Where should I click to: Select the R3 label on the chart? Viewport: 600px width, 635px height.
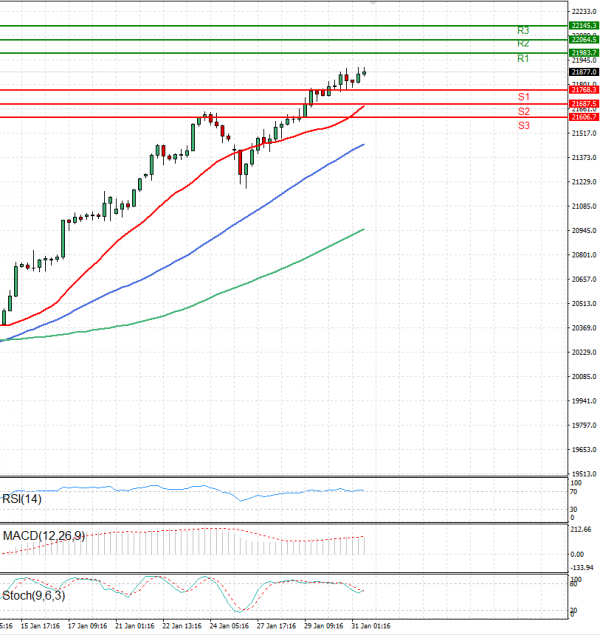(x=523, y=30)
